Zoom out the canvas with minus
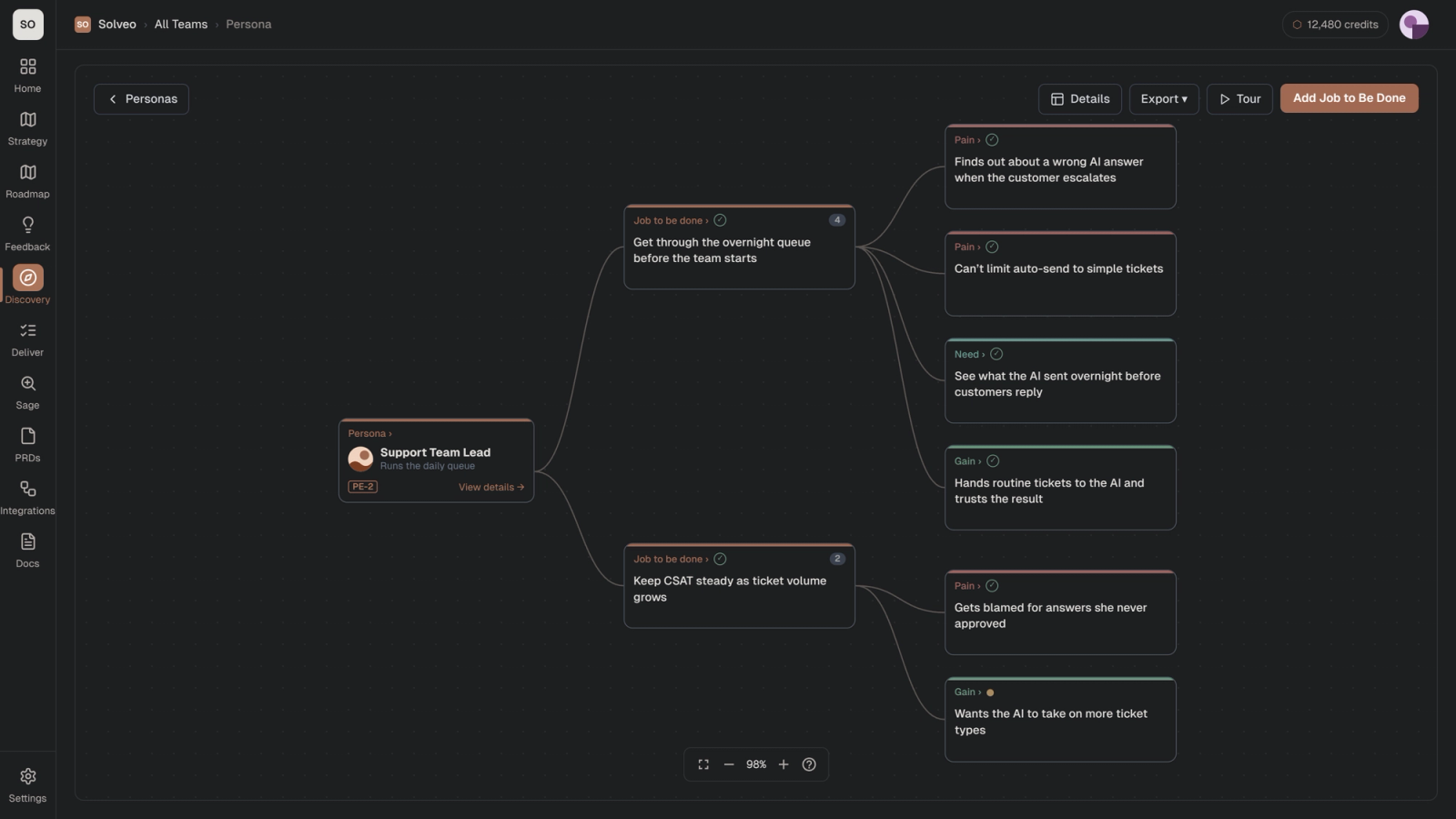 (729, 764)
